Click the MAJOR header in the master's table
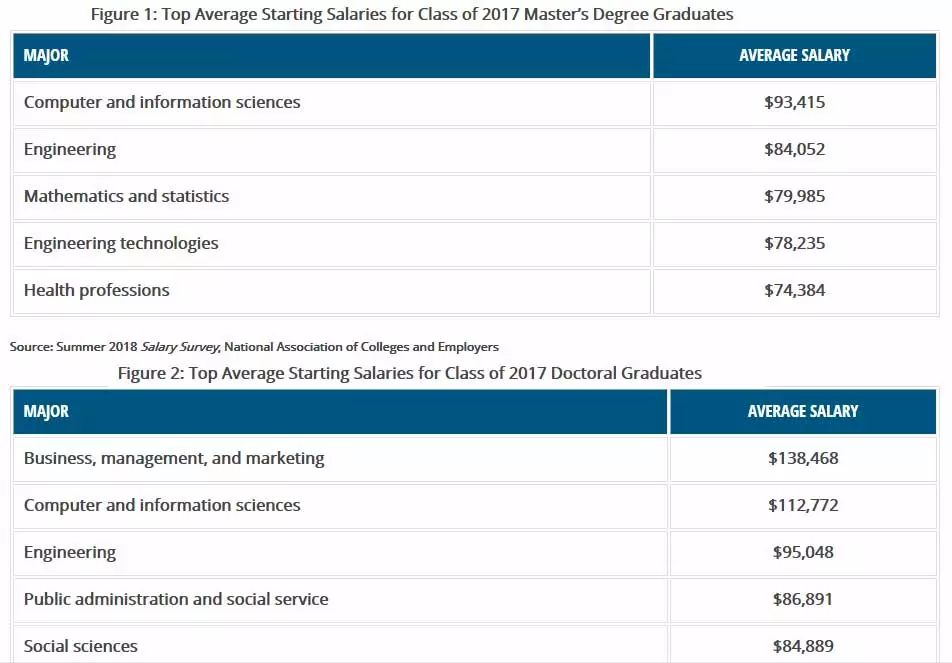Screen dimensions: 952x663 46,55
